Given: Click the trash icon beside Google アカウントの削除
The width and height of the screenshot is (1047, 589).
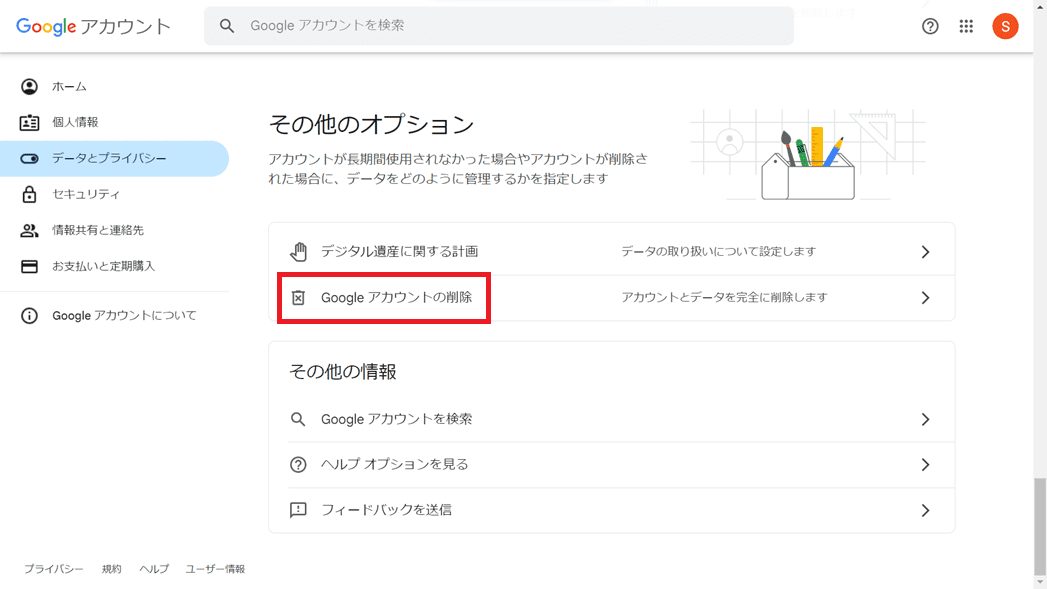Looking at the screenshot, I should point(298,297).
